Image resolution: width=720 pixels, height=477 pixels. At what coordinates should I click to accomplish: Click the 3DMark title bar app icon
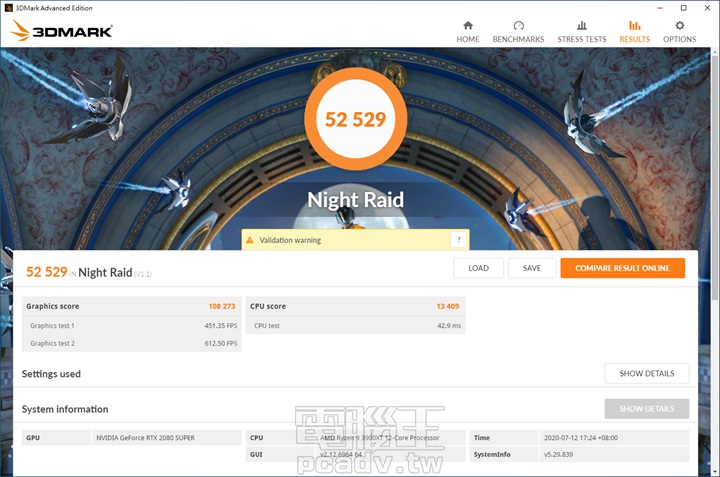pyautogui.click(x=7, y=7)
